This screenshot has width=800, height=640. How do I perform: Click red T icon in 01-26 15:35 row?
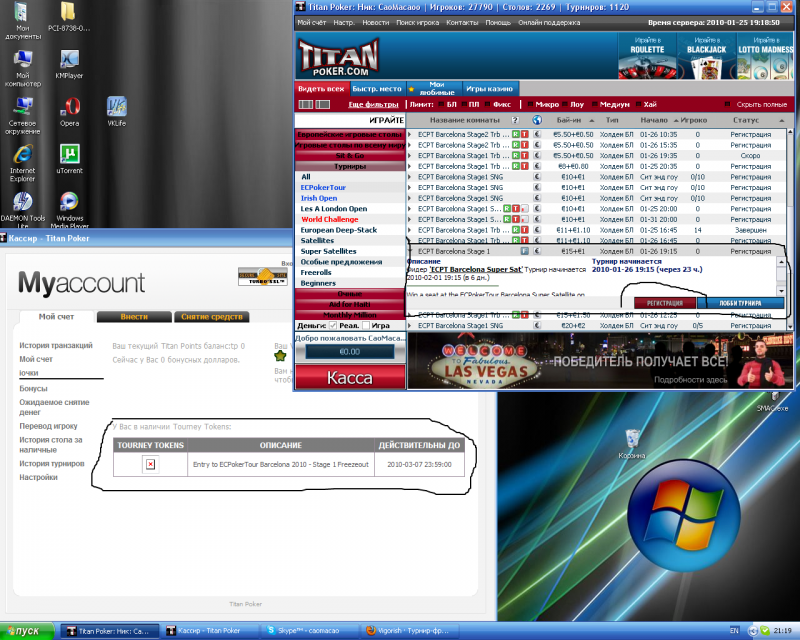524,145
